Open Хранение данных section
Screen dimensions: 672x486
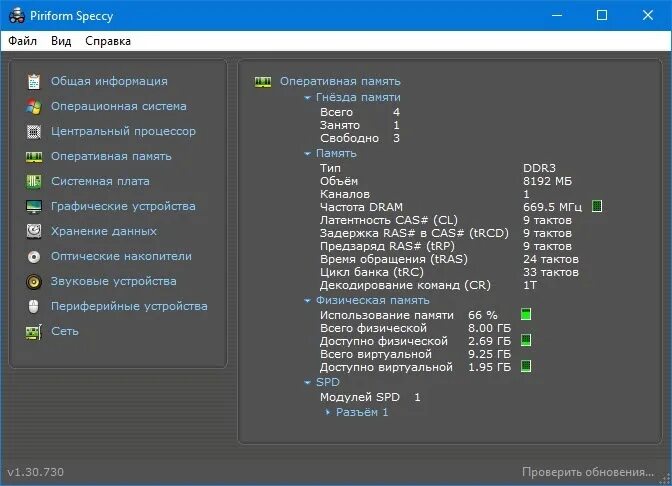(x=104, y=231)
